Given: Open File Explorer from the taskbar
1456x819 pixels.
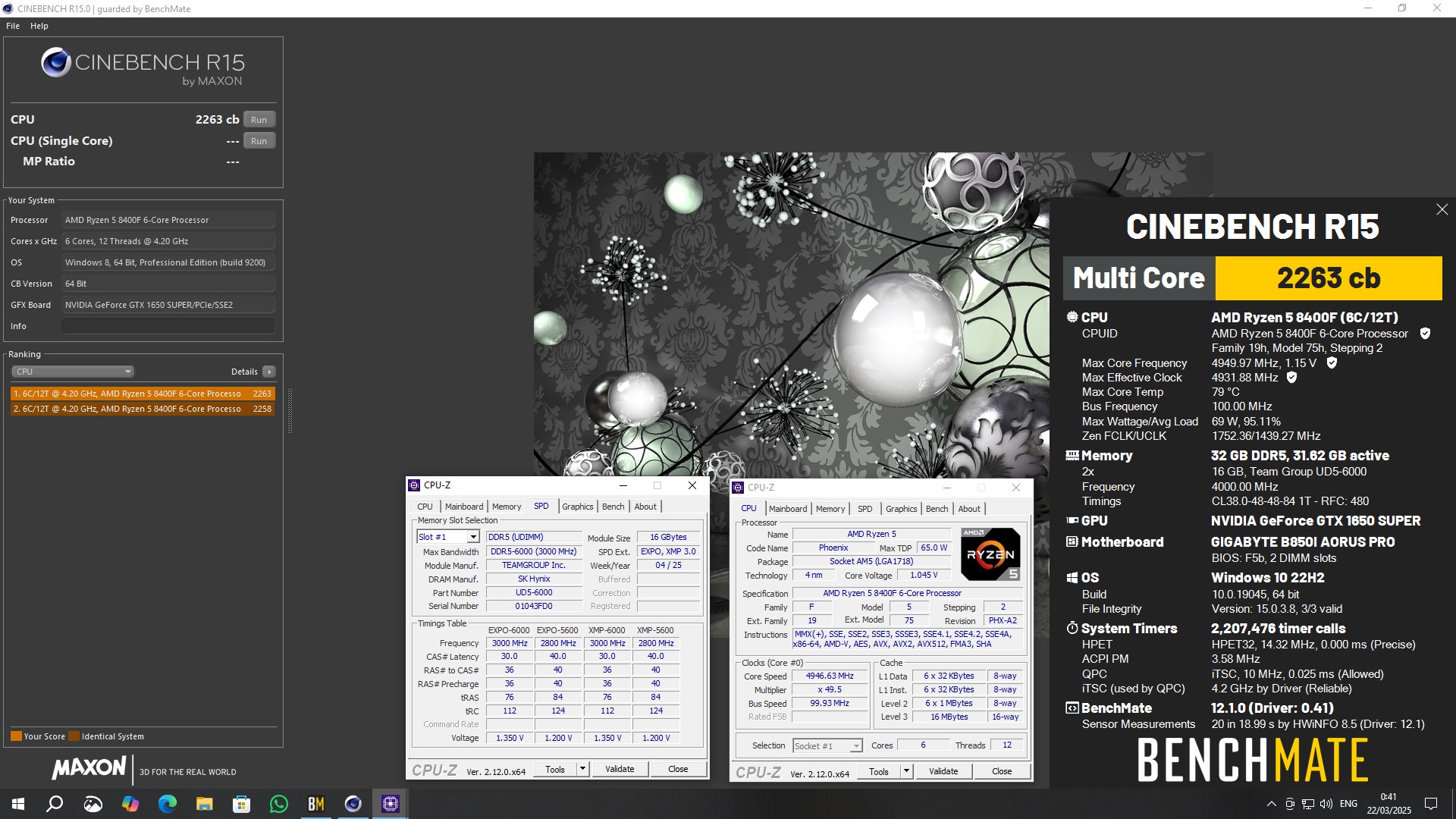Looking at the screenshot, I should pyautogui.click(x=205, y=804).
